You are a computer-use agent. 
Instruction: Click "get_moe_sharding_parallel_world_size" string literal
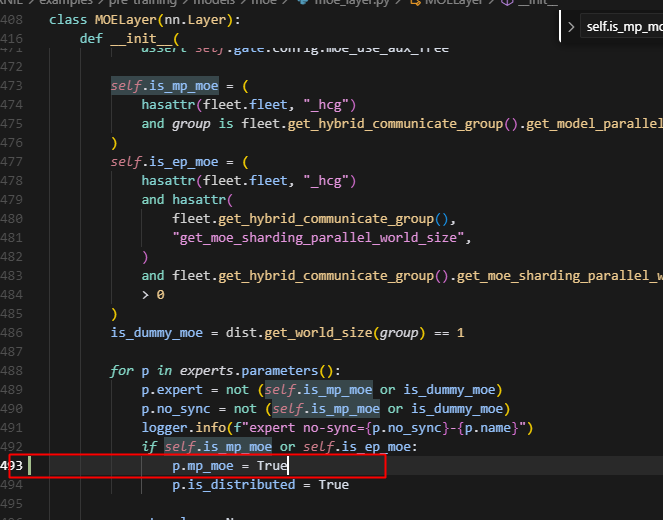click(x=320, y=238)
